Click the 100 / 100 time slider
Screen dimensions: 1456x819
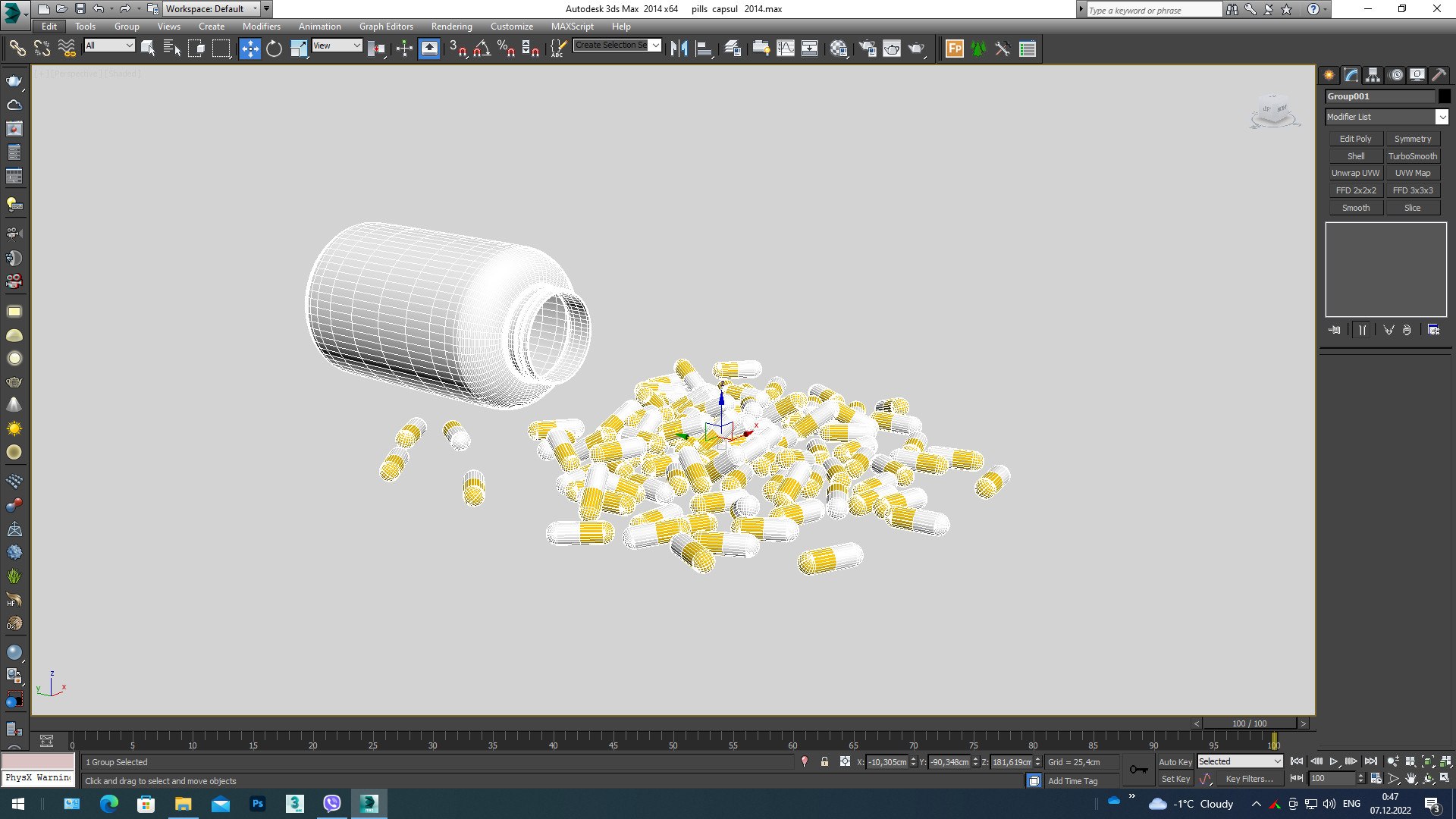coord(1249,723)
